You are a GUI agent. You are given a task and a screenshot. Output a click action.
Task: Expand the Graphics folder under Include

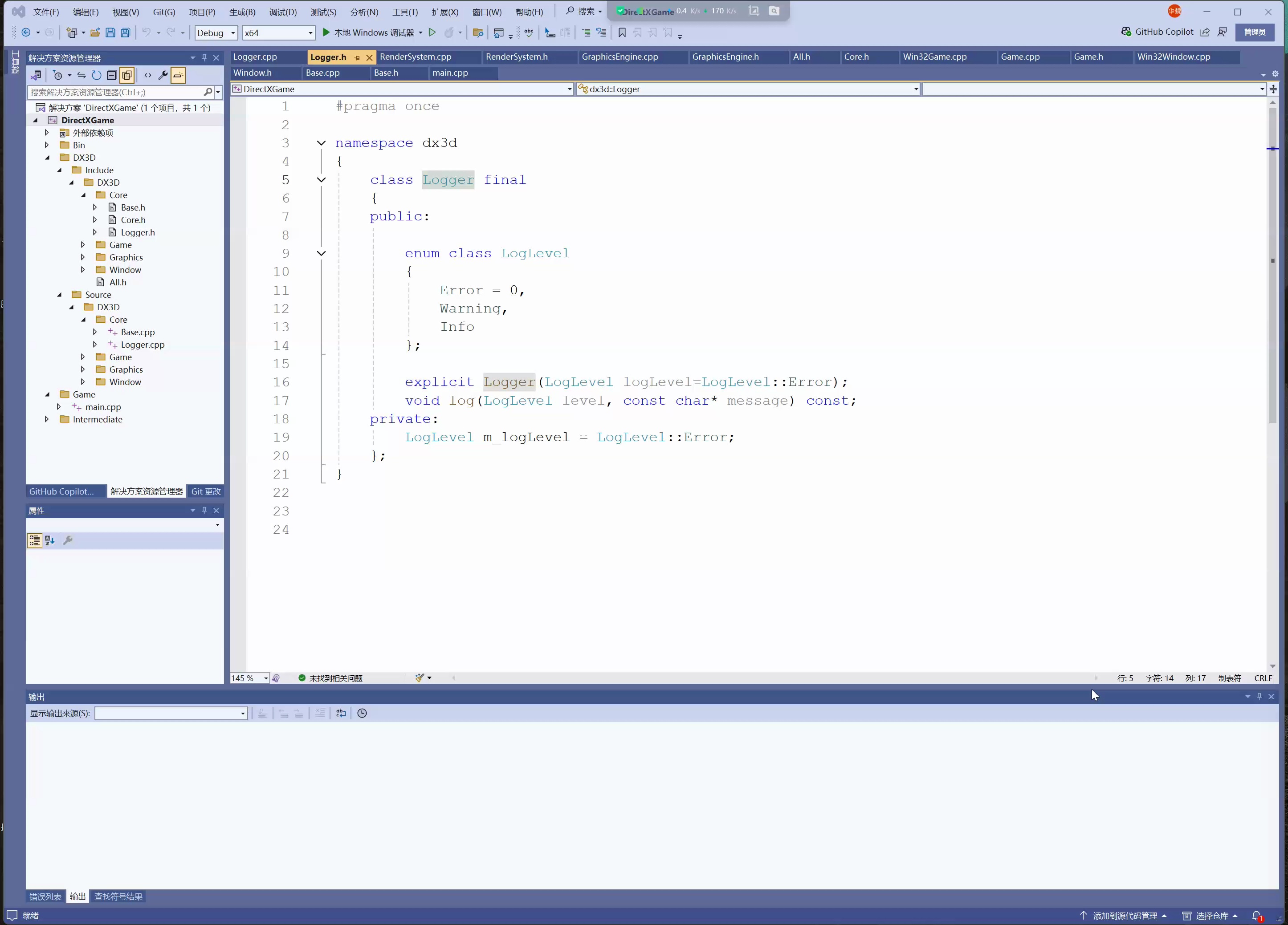point(83,257)
